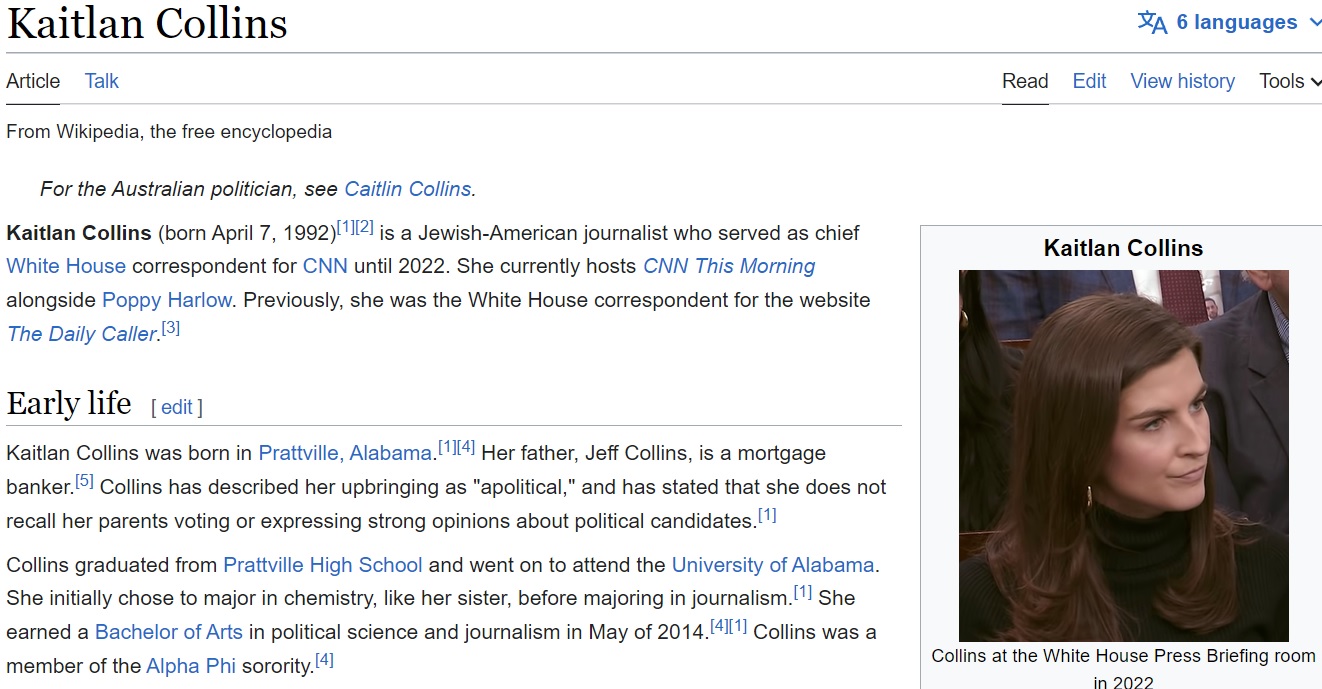Open the White House link

(66, 266)
